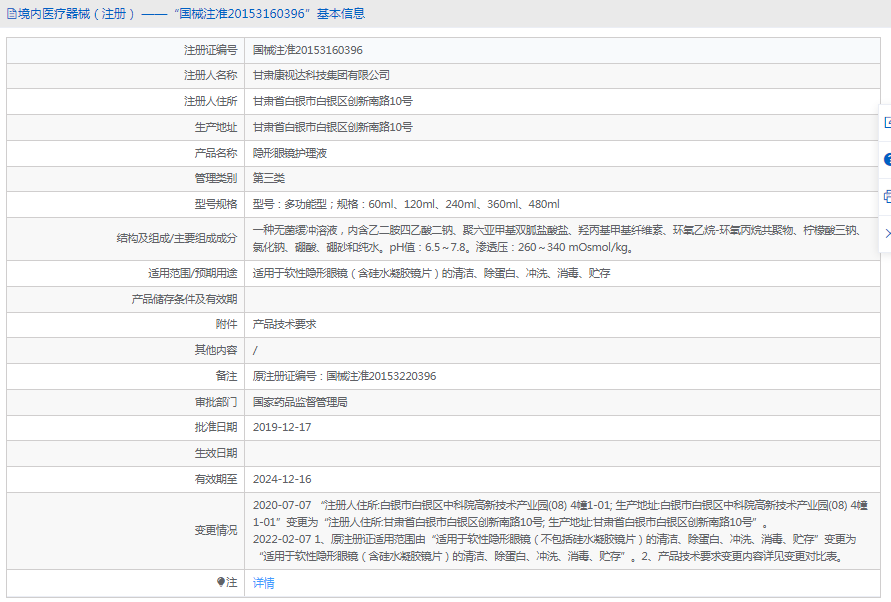Click the 产品技术要求 attachment text

(x=284, y=325)
